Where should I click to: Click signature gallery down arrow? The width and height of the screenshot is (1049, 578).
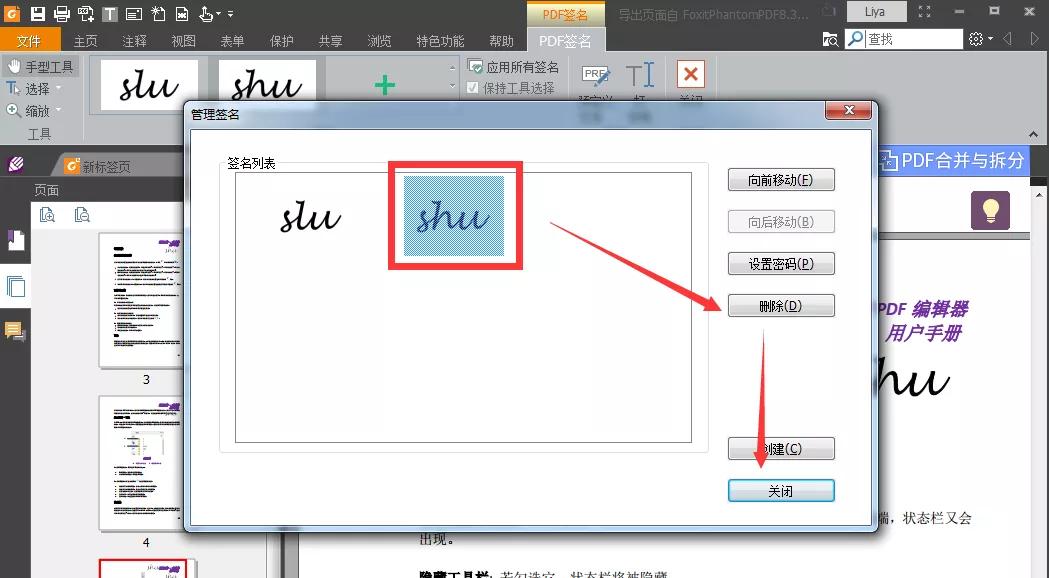point(452,86)
